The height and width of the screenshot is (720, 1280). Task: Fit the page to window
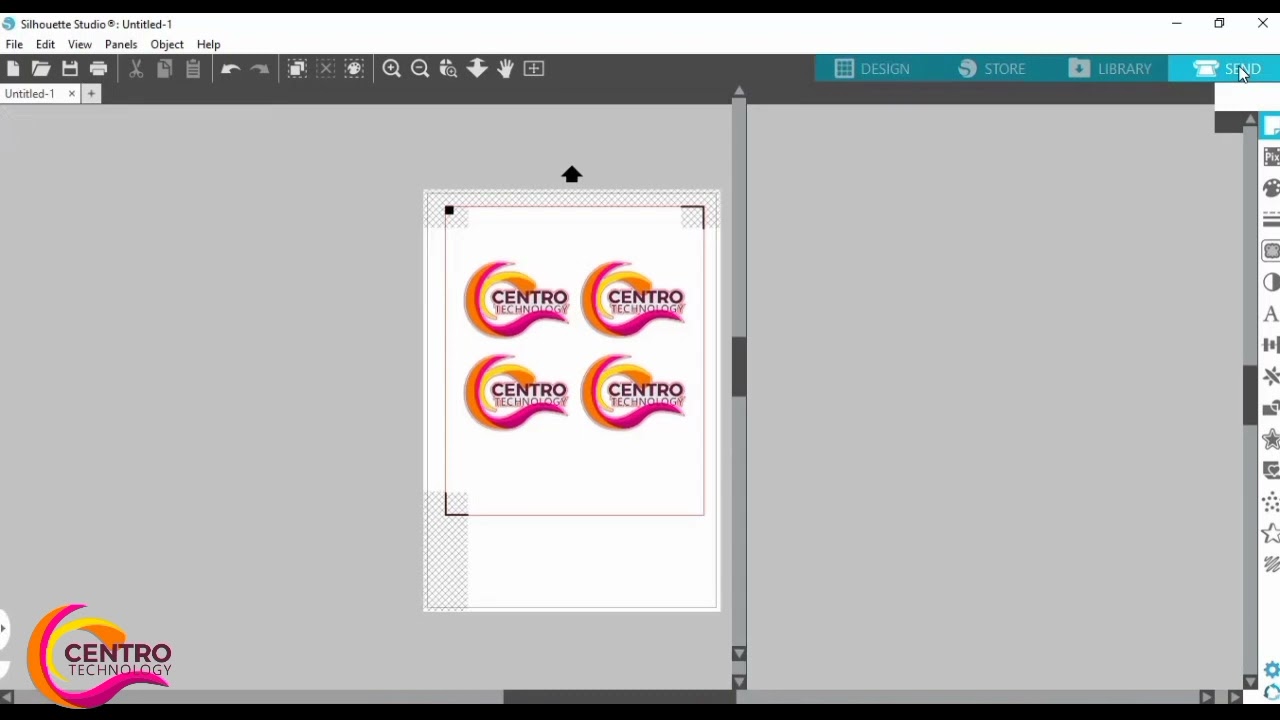(534, 69)
